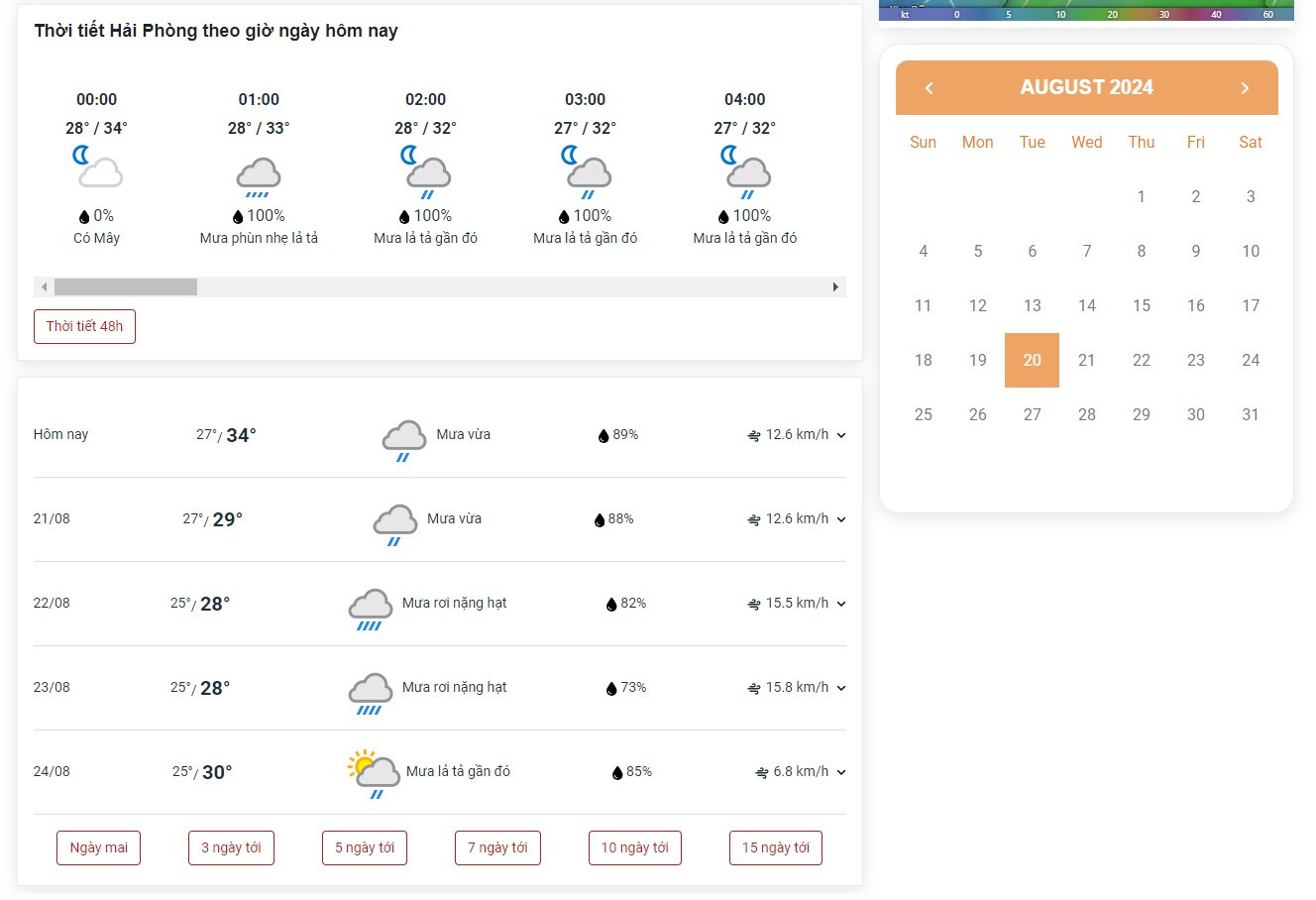
Task: Open the 3 ngày tới forecast
Action: (x=231, y=847)
